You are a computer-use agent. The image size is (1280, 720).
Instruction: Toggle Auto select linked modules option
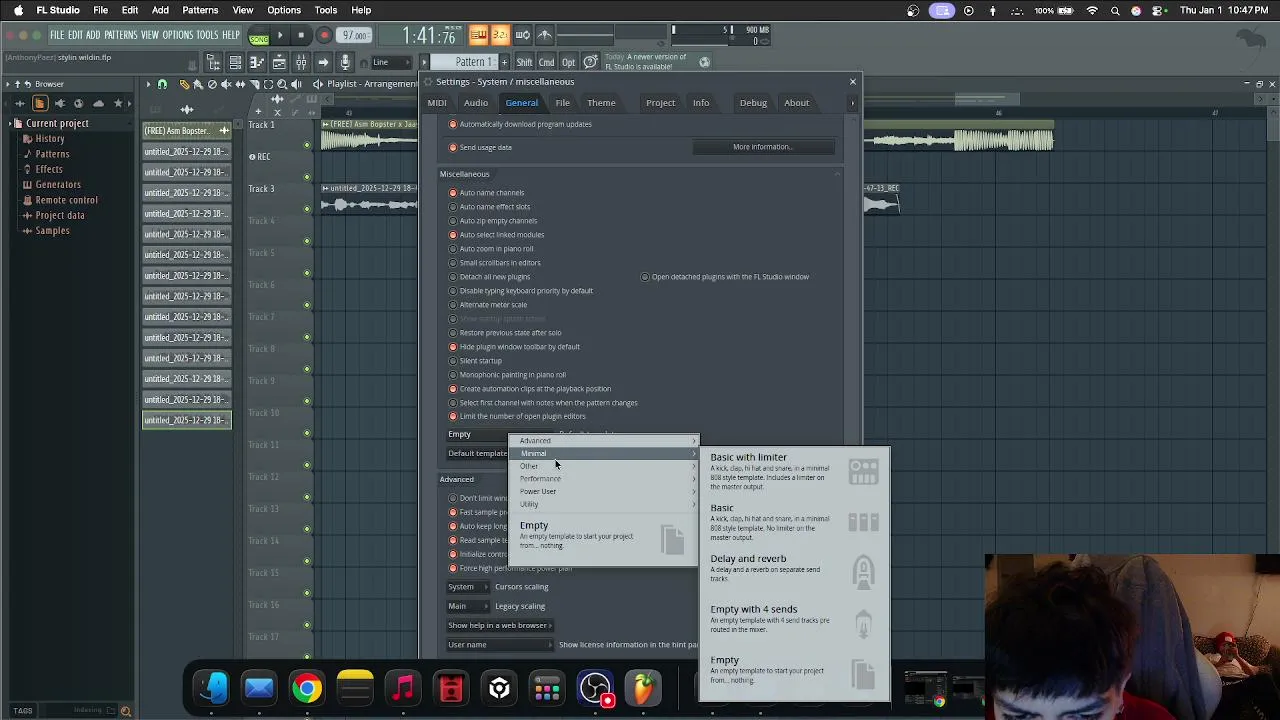(497, 235)
